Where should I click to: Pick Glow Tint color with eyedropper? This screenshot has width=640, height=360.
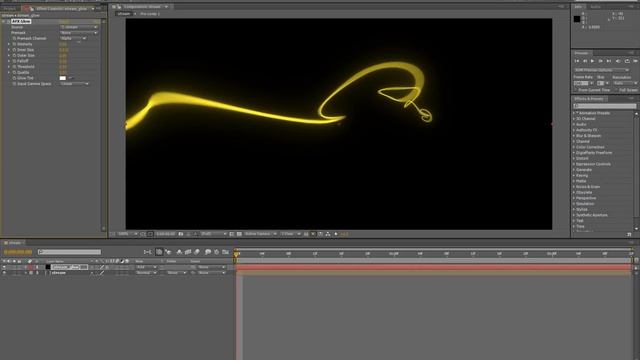pos(71,78)
